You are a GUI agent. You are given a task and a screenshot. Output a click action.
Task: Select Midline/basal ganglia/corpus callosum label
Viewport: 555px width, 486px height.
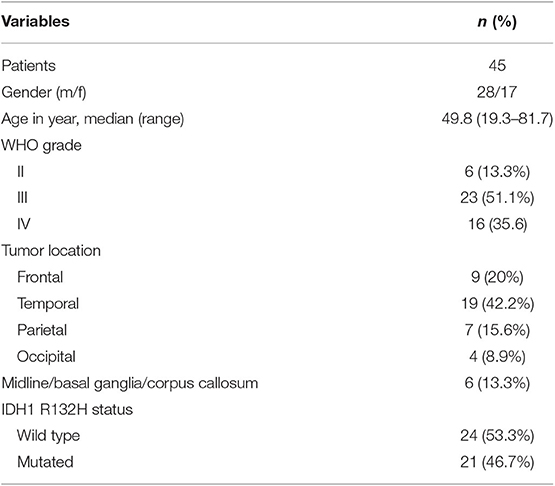[130, 383]
